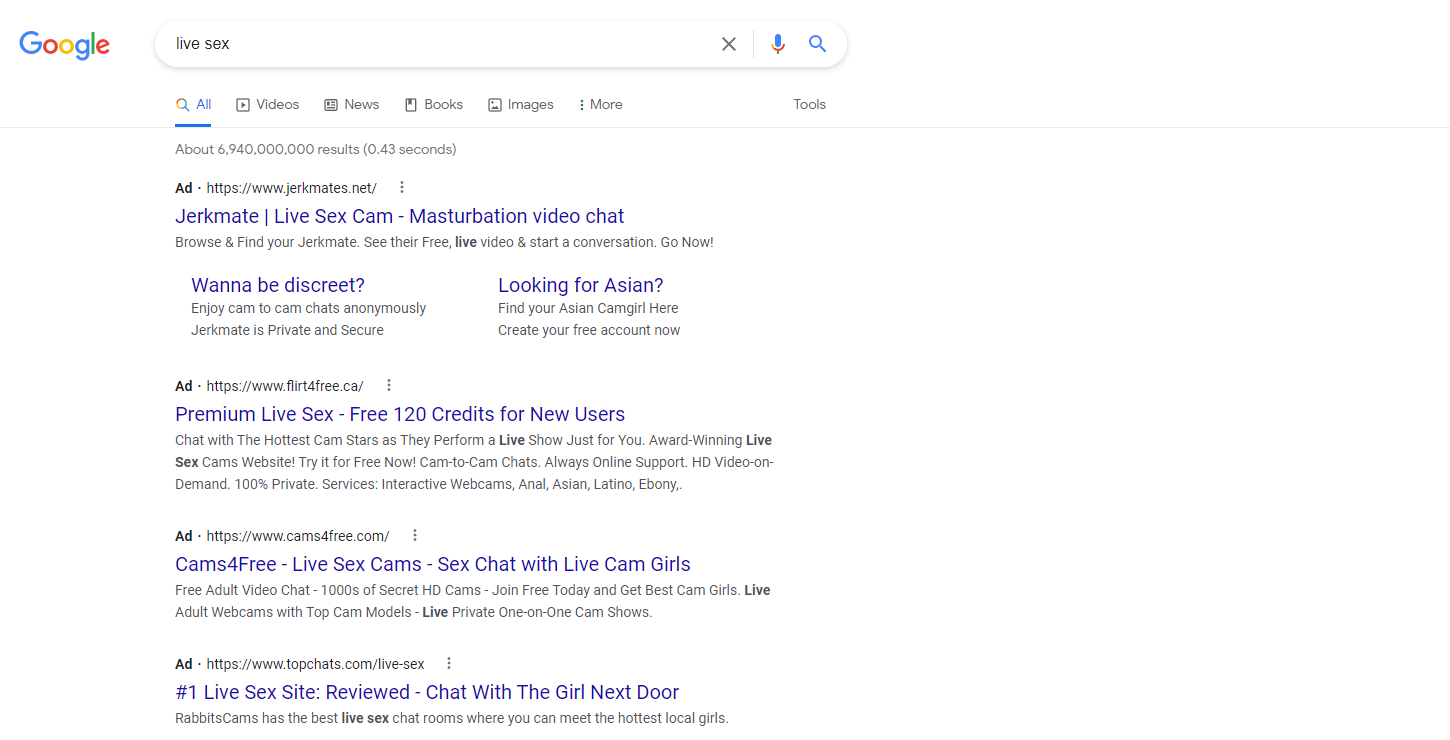Open the options menu beside cams4free.com ad

click(415, 535)
